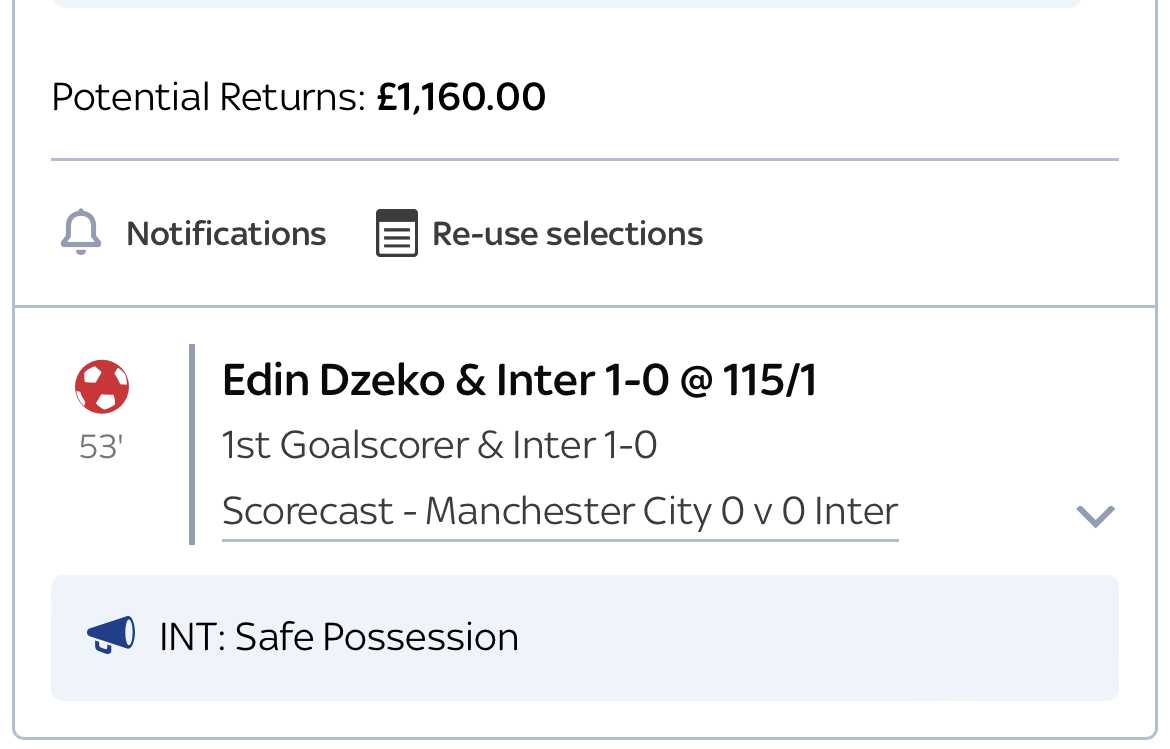Select the INT: Safe Possession text

tap(339, 637)
